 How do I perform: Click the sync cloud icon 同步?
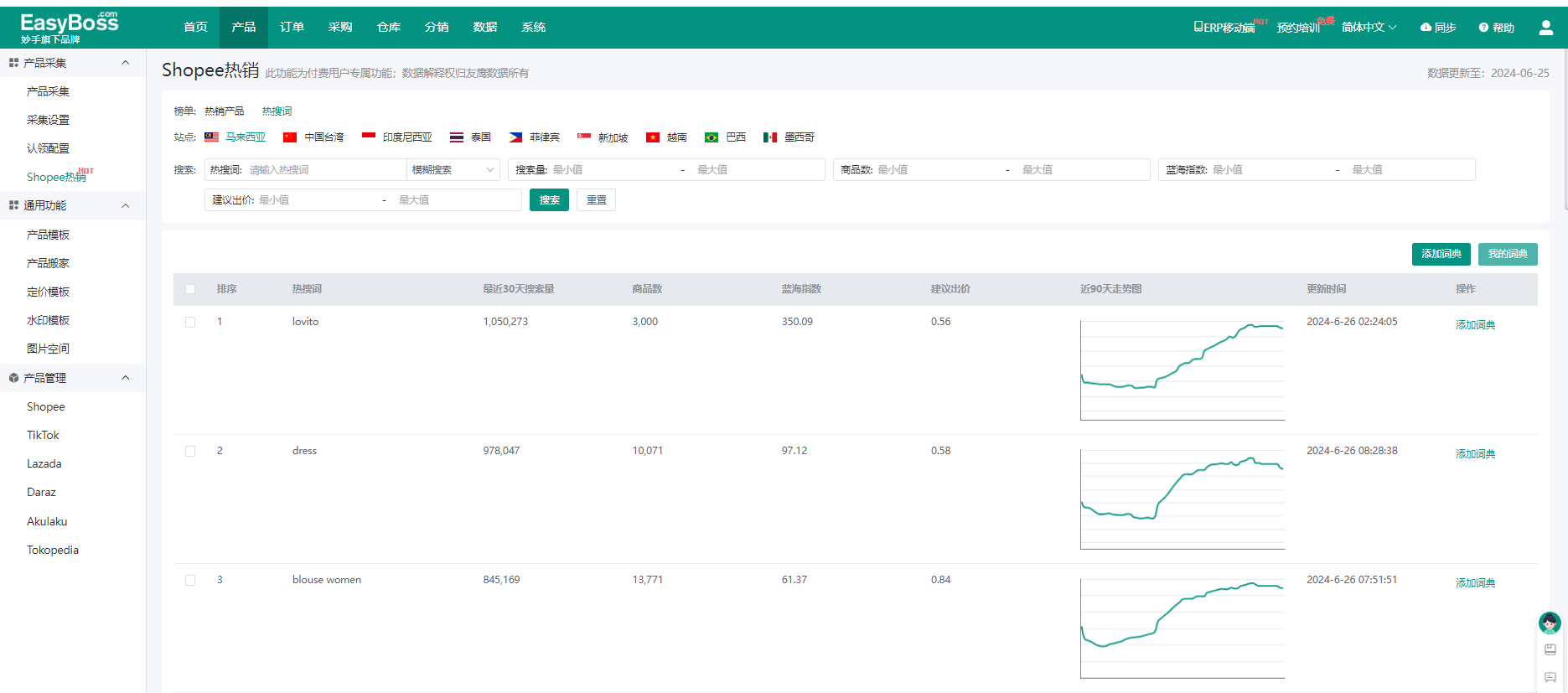(1426, 28)
